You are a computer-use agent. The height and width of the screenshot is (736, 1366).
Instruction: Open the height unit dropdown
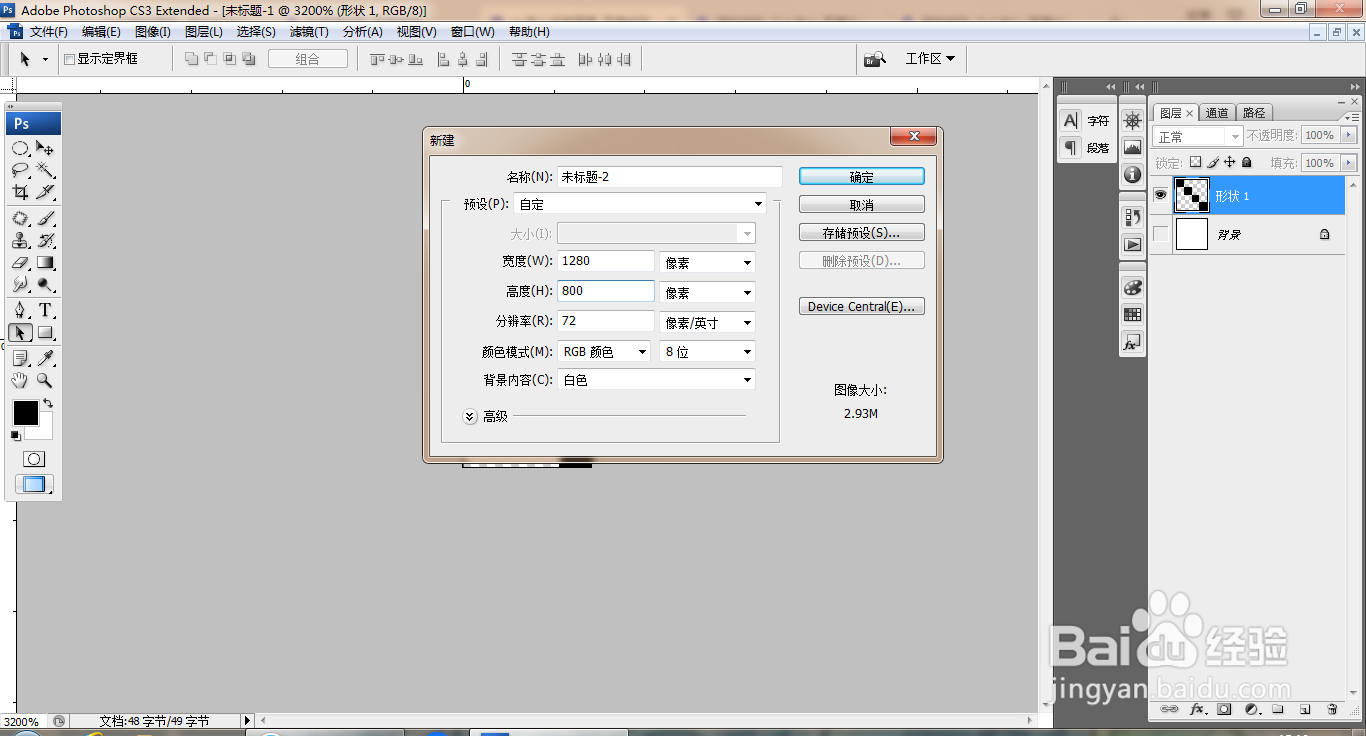(x=707, y=293)
